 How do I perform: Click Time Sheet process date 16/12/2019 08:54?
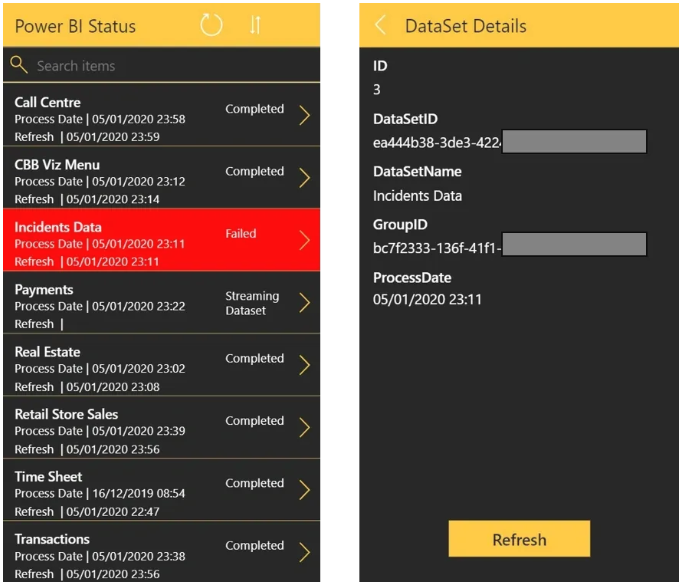pyautogui.click(x=139, y=493)
